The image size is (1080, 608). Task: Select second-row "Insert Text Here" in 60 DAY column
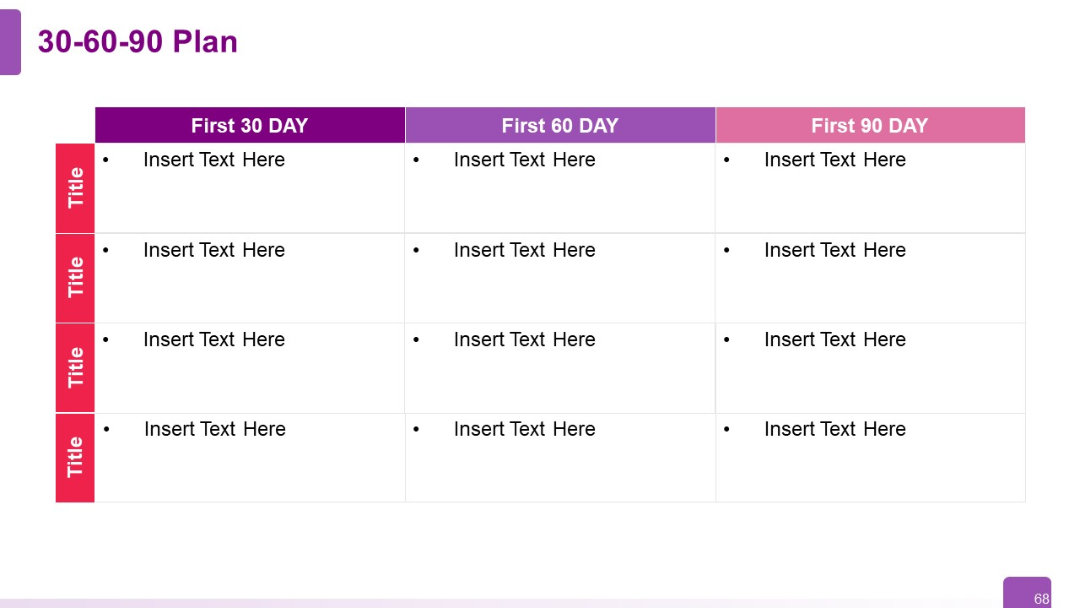(524, 250)
